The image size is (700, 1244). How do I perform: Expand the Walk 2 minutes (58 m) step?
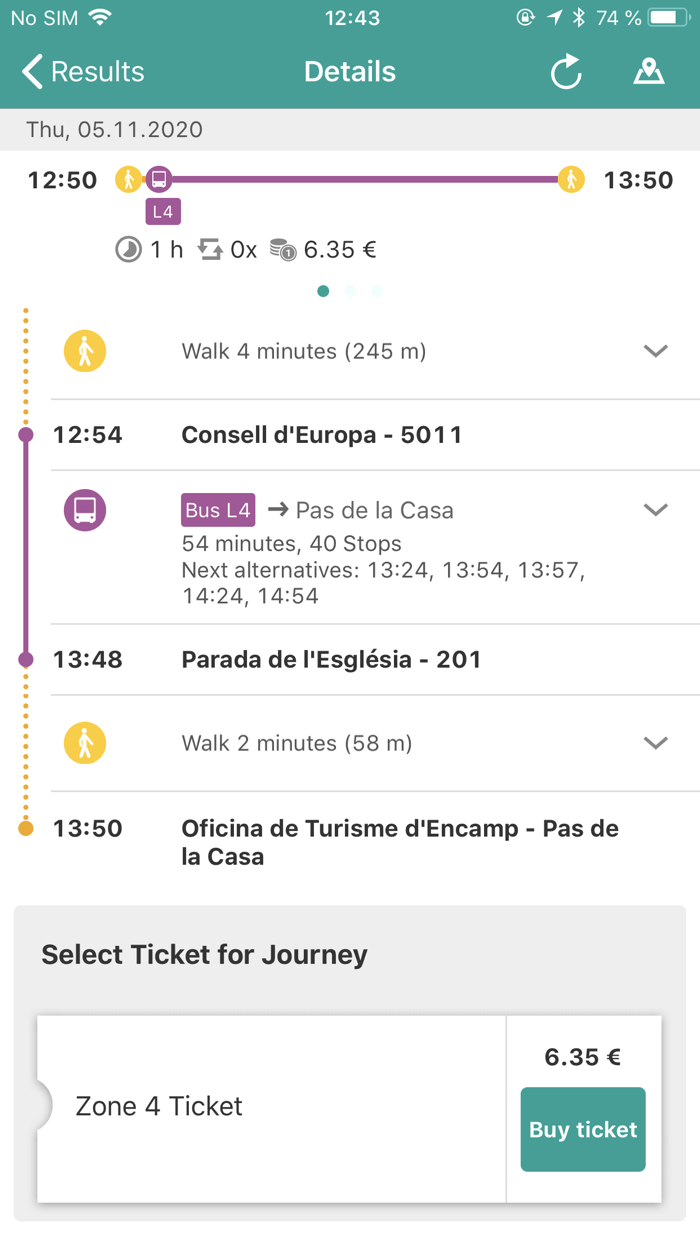pos(655,743)
